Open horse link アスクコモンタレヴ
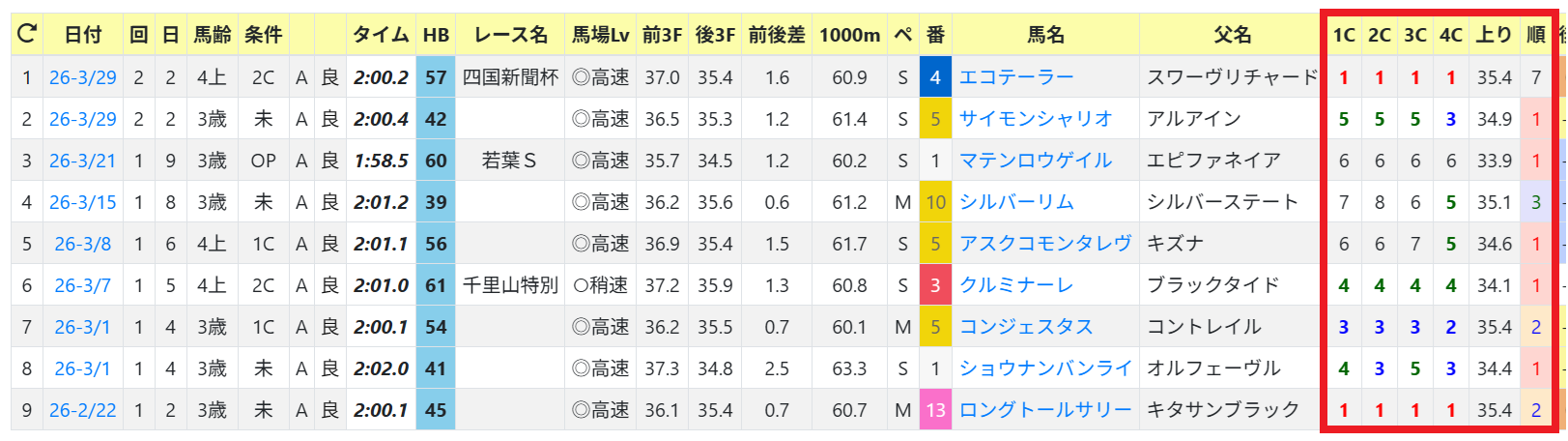 [x=1045, y=244]
